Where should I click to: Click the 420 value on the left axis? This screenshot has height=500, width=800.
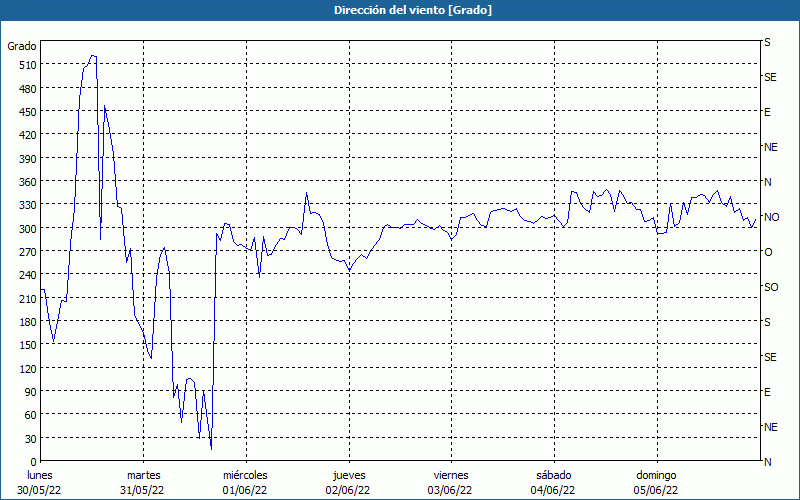pyautogui.click(x=28, y=135)
